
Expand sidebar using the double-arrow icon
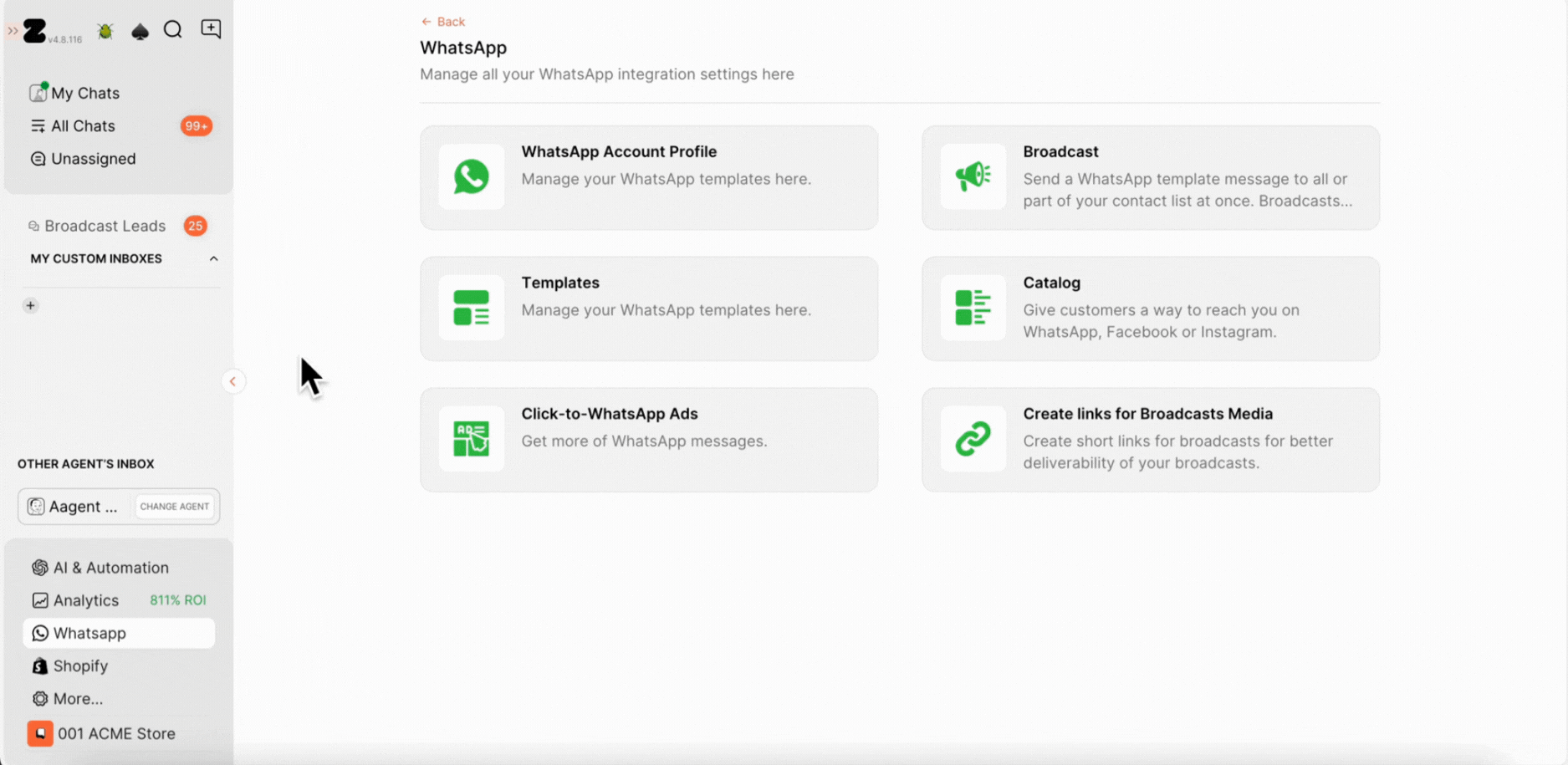coord(13,31)
